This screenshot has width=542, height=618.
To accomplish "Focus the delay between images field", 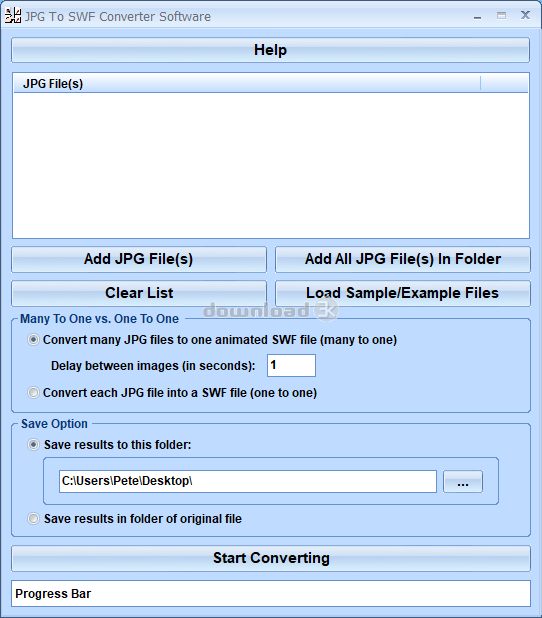I will (291, 365).
